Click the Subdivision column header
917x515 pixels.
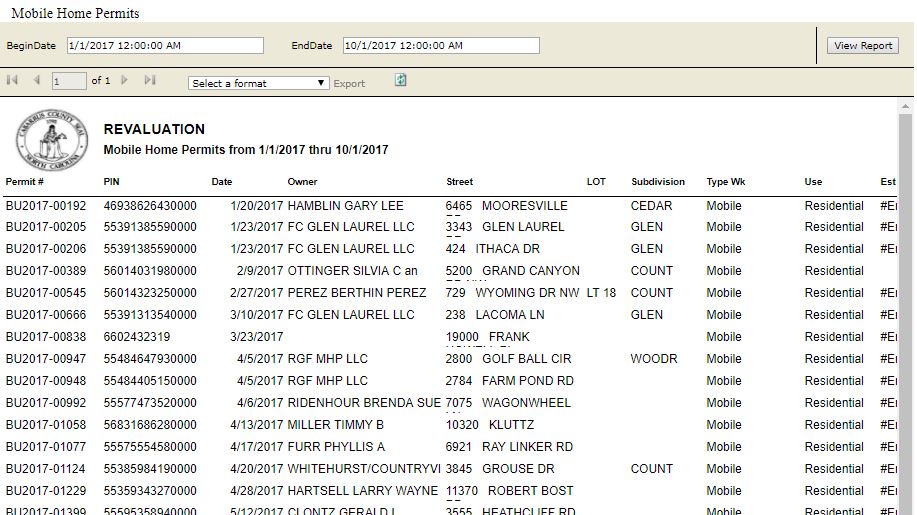point(658,182)
